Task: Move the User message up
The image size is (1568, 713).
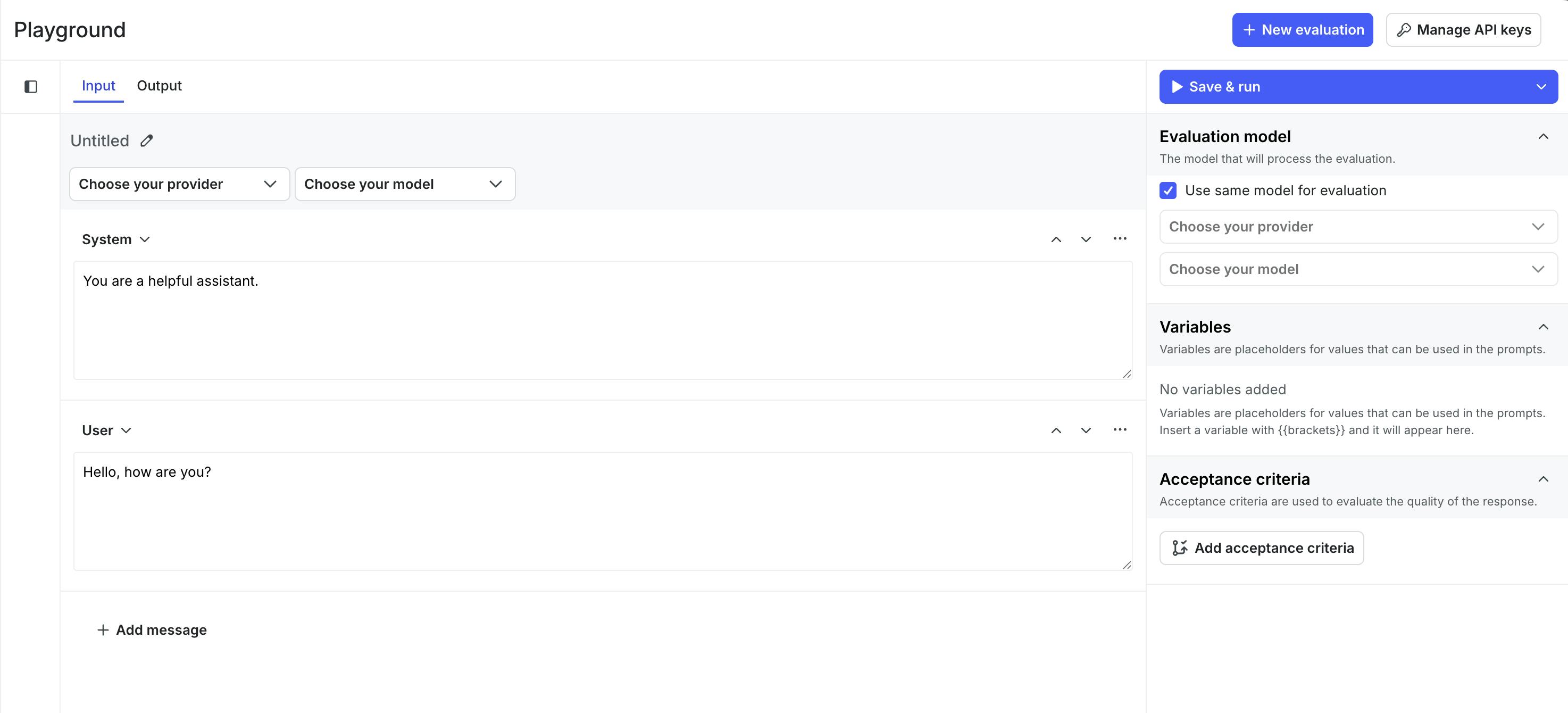Action: tap(1056, 430)
